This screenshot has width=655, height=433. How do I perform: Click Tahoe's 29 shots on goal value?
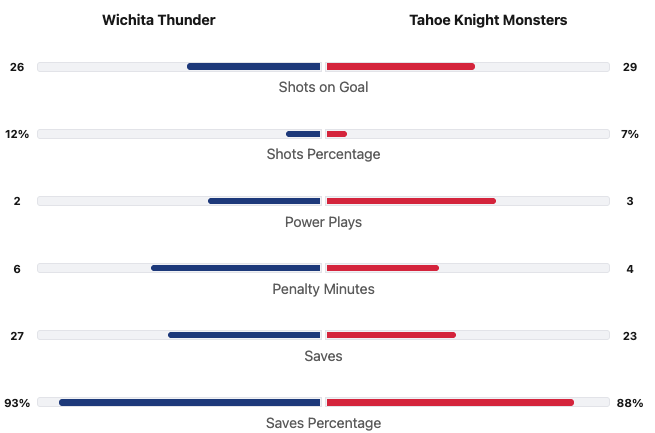tap(630, 67)
